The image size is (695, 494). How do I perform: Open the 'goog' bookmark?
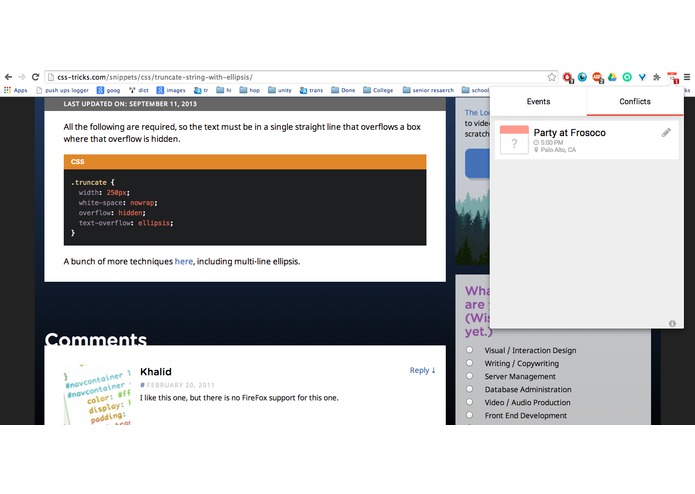pos(109,90)
